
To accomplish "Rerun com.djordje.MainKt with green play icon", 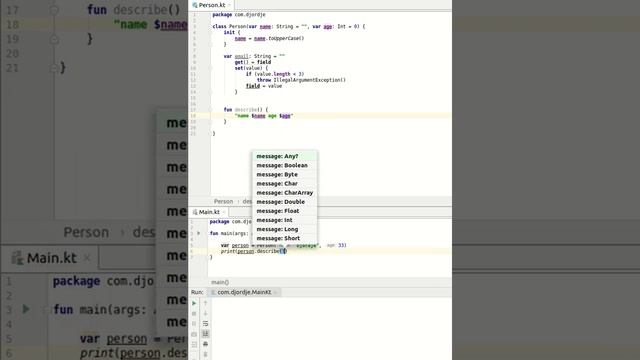I will 194,303.
